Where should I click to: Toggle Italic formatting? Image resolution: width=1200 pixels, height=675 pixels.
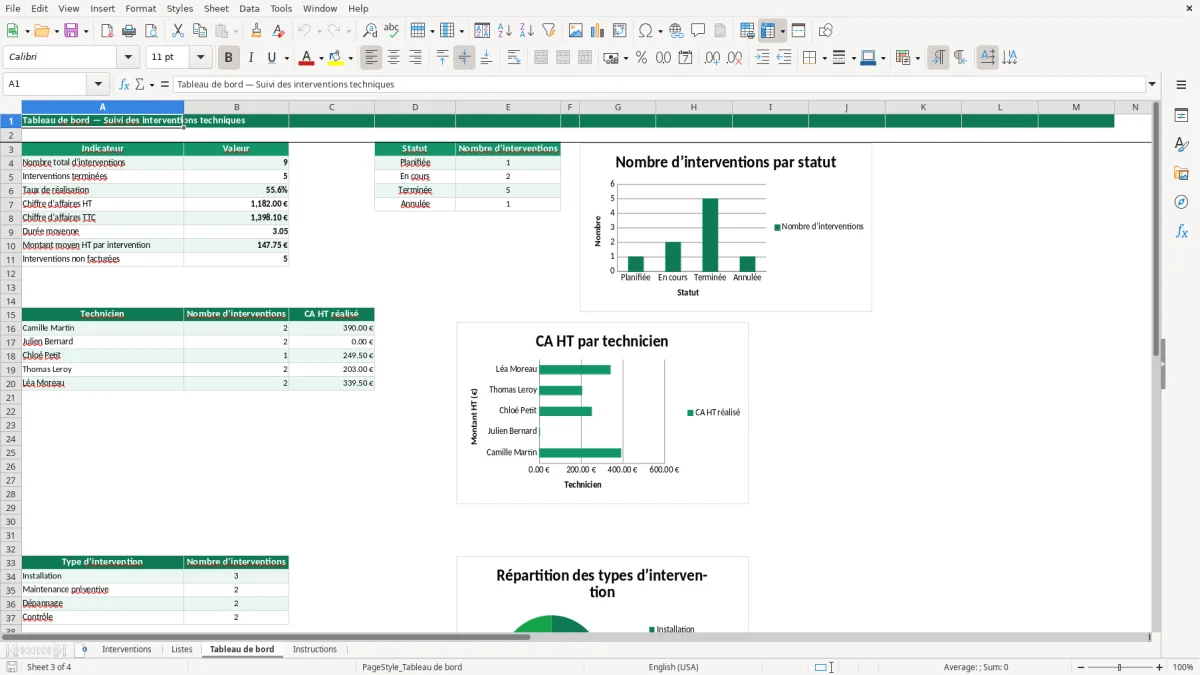[x=251, y=58]
